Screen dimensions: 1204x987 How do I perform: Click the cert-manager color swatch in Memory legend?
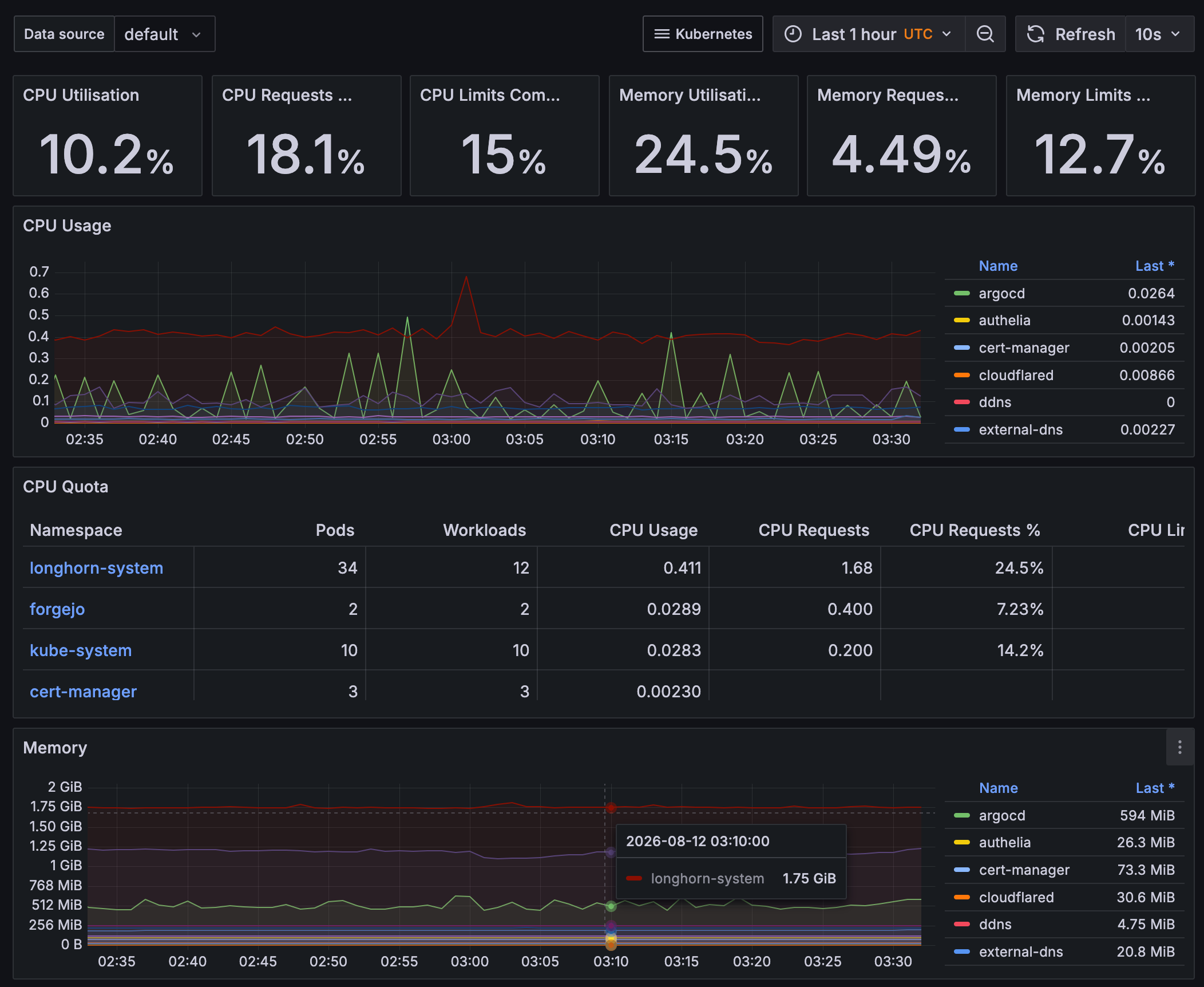[962, 870]
